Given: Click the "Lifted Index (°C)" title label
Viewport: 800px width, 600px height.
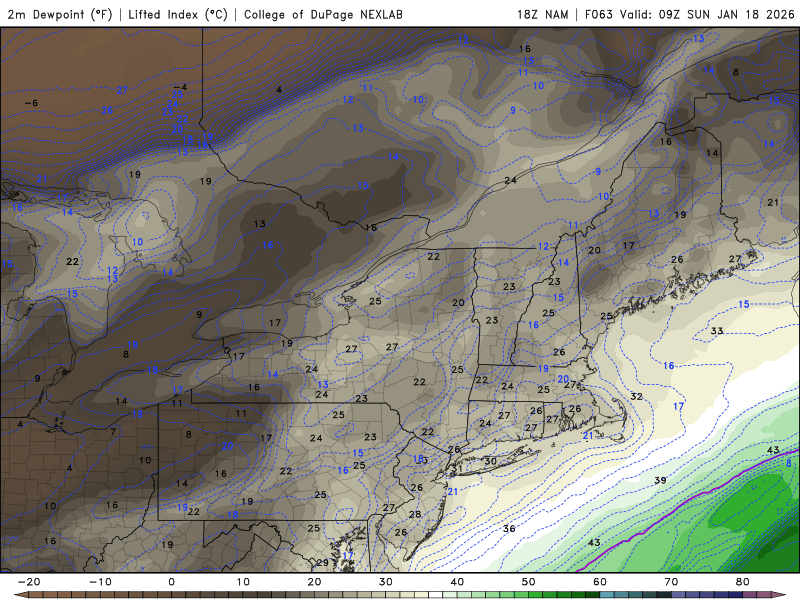Looking at the screenshot, I should pos(178,14).
